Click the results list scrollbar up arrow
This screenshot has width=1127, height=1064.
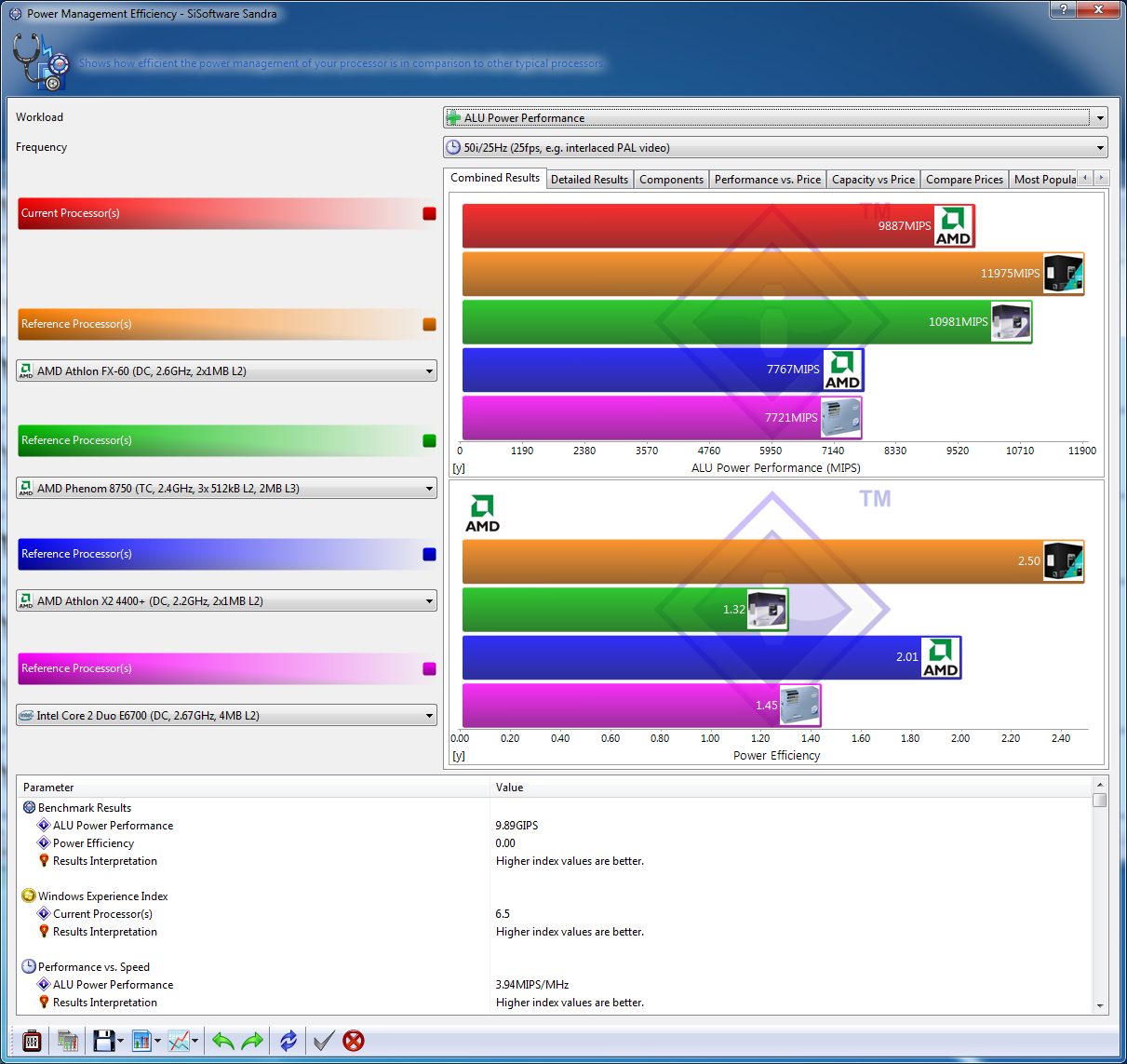(x=1100, y=785)
